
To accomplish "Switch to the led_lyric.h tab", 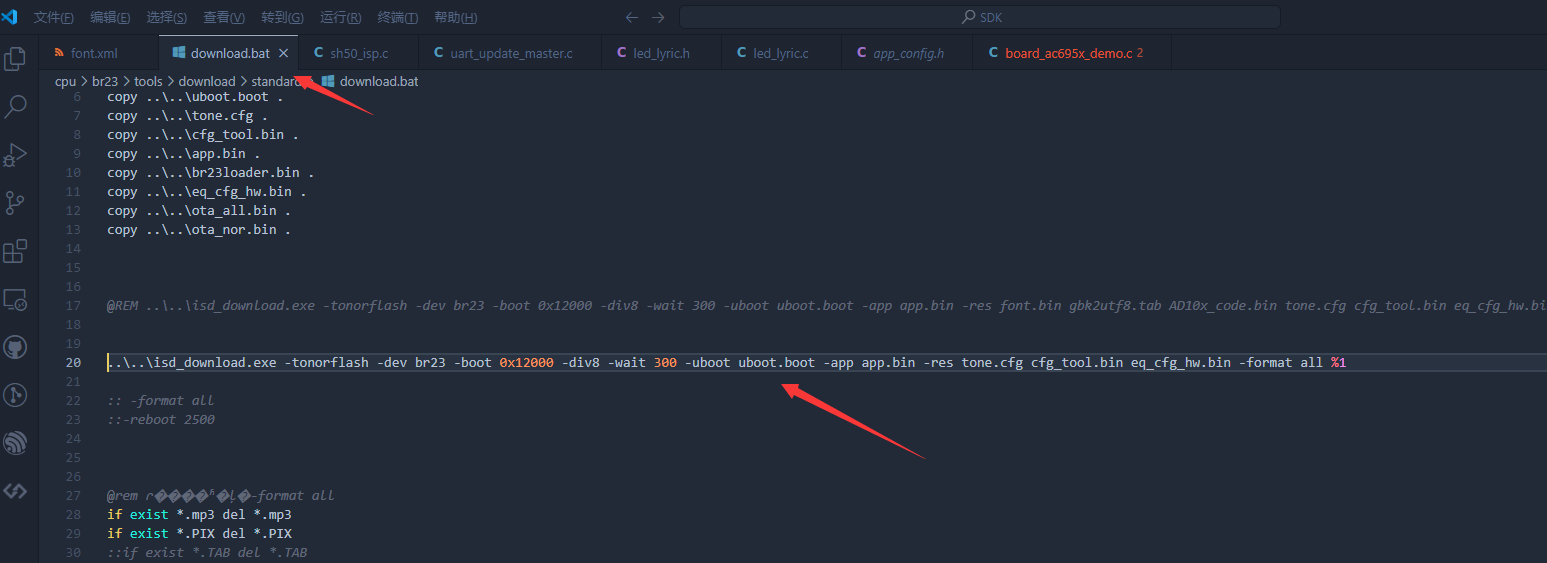I will 661,53.
